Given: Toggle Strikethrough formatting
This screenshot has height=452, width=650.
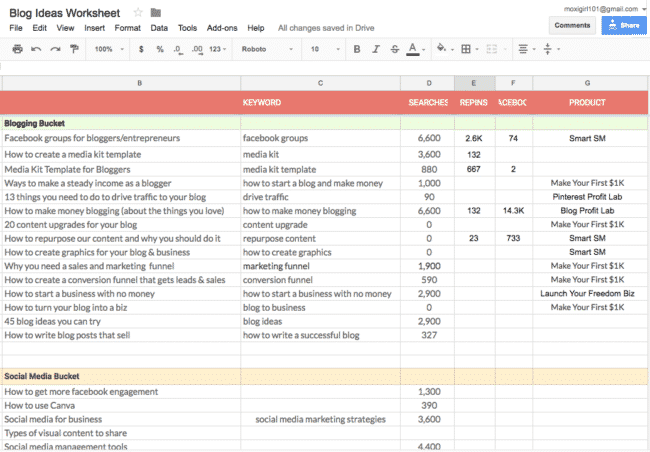Looking at the screenshot, I should 395,49.
